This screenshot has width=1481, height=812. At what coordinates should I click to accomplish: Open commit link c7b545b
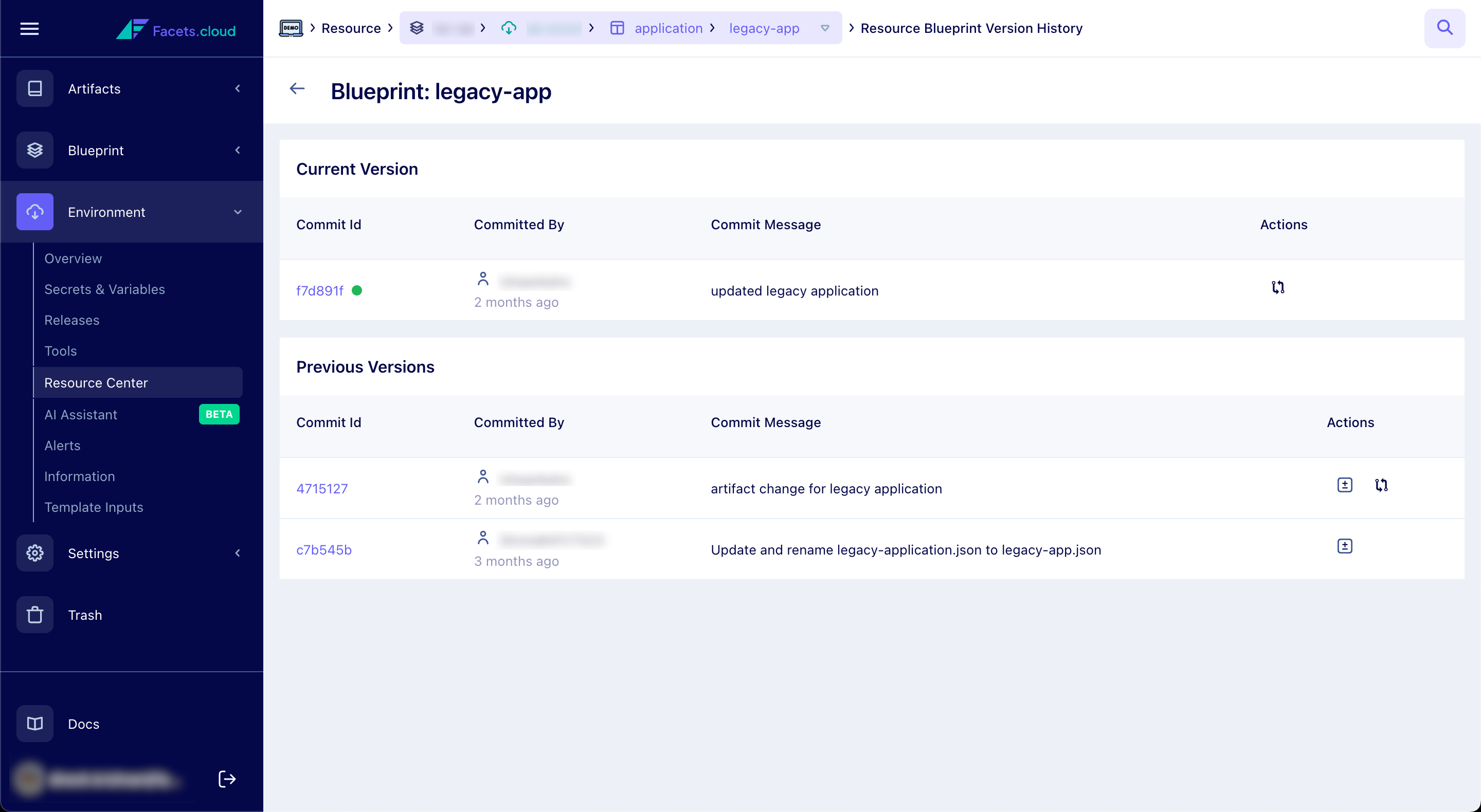(323, 550)
